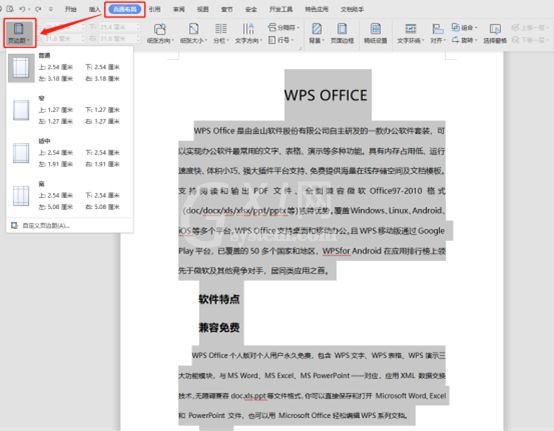Open the 选择窗格 selection pane
The width and height of the screenshot is (554, 431).
495,33
